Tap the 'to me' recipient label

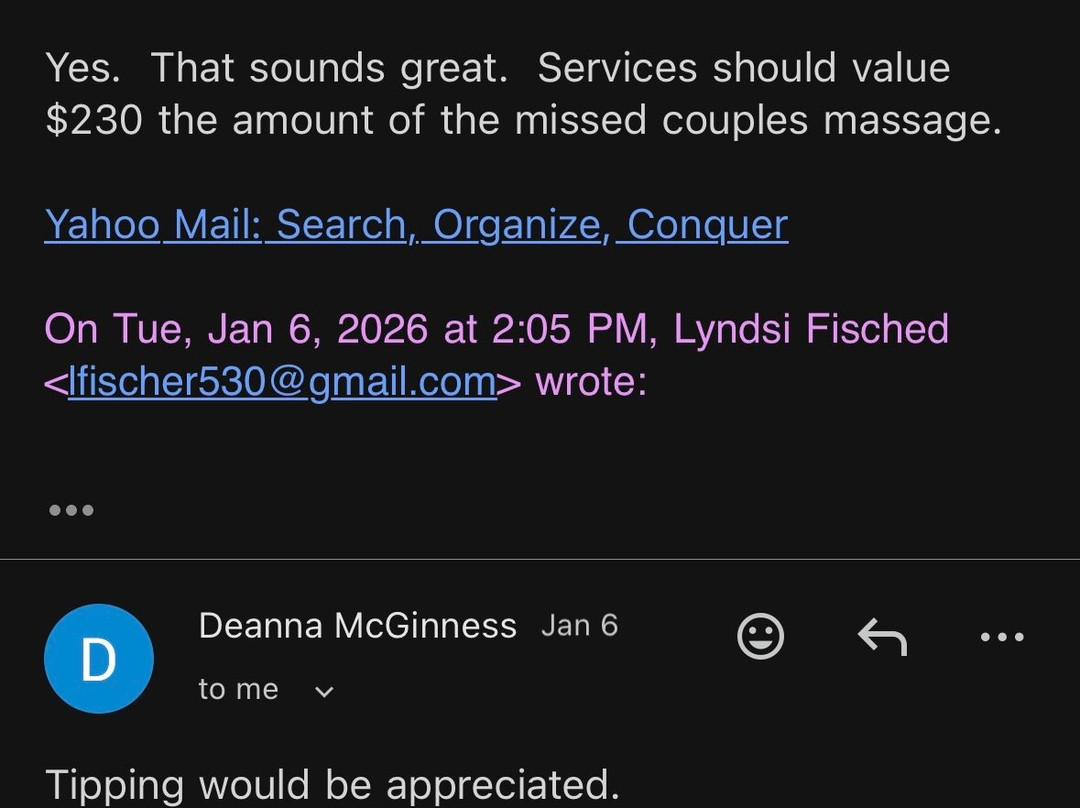[x=238, y=690]
